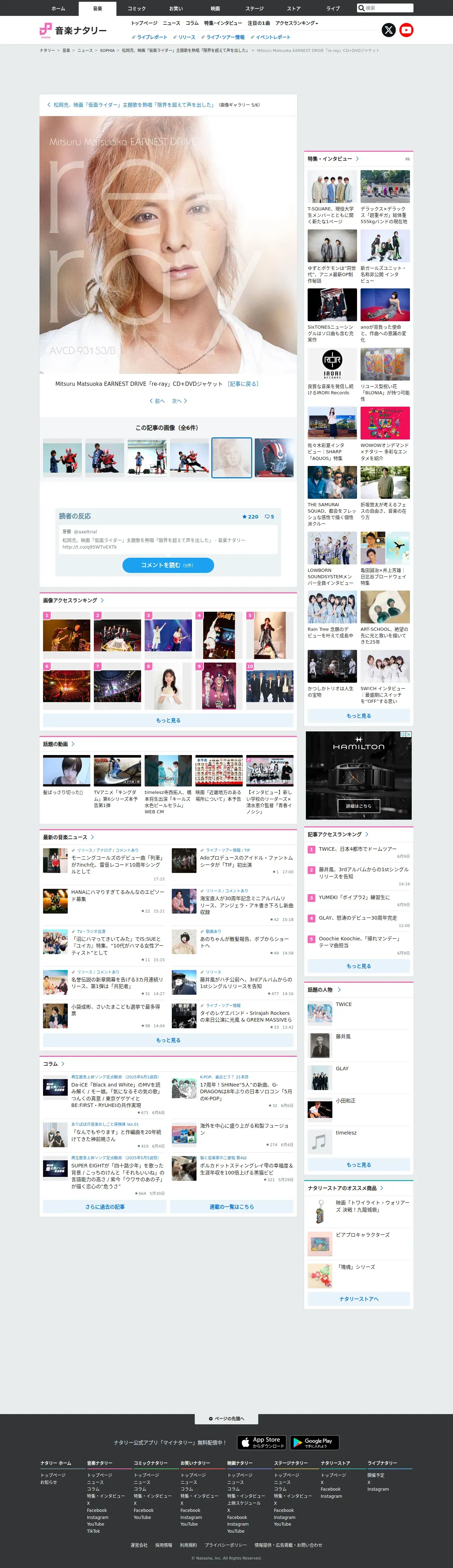
Task: Open the イベントレポート tag link
Action: 270,37
